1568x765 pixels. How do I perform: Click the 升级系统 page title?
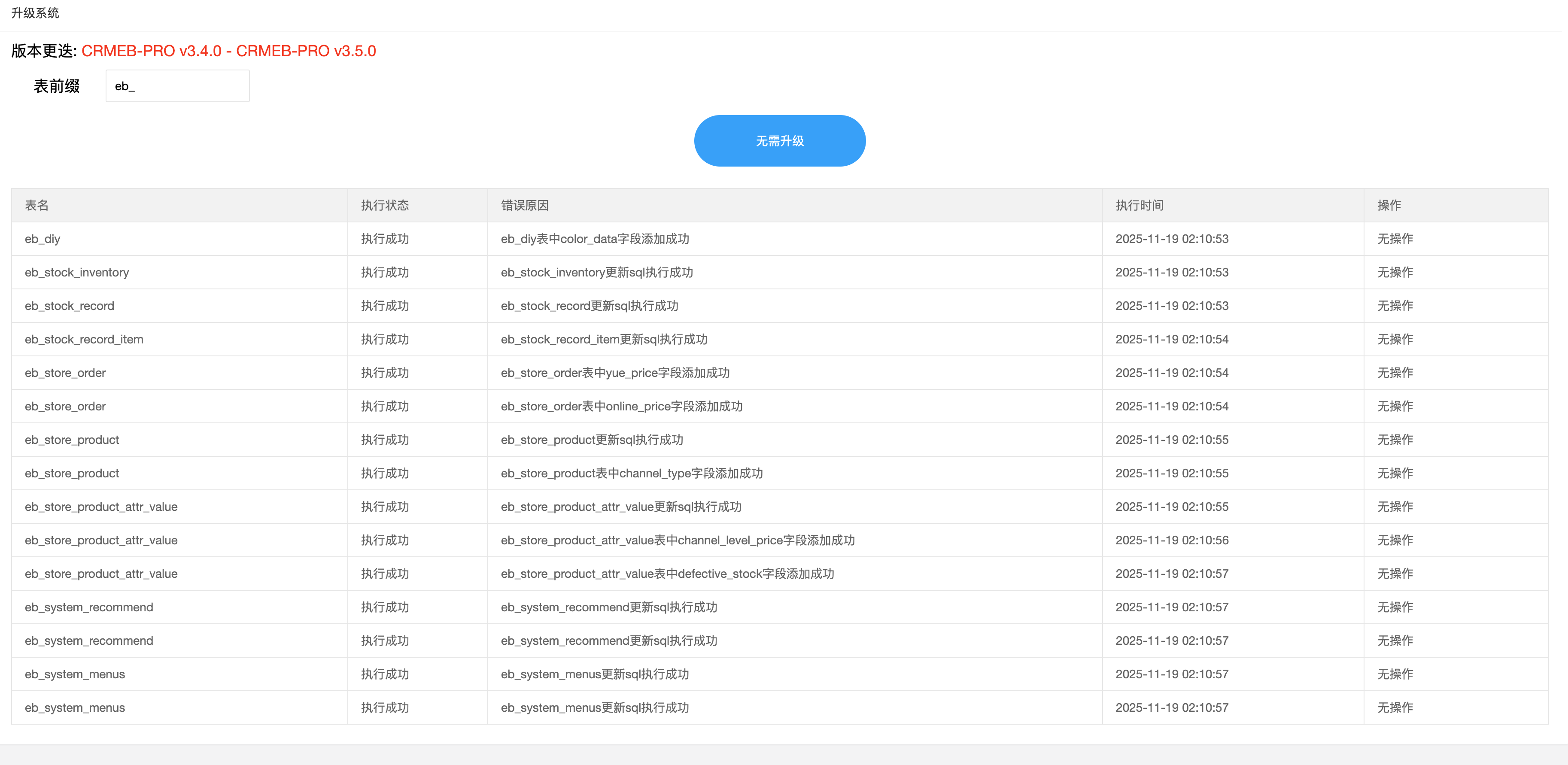tap(35, 13)
